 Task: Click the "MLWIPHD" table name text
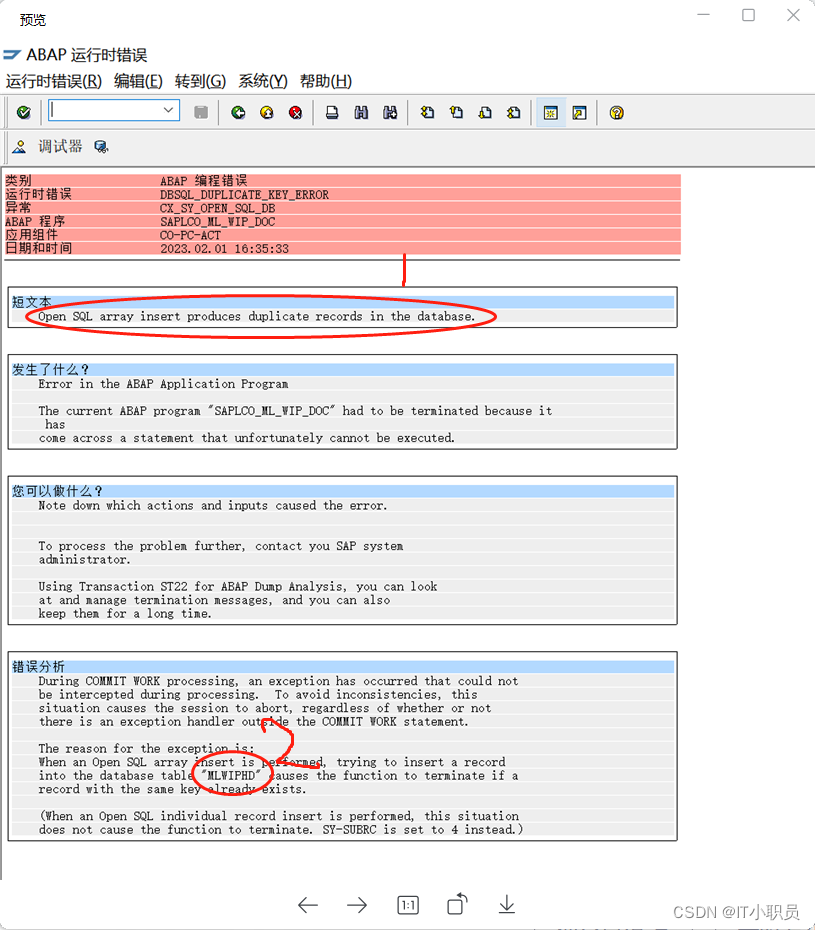tap(232, 776)
